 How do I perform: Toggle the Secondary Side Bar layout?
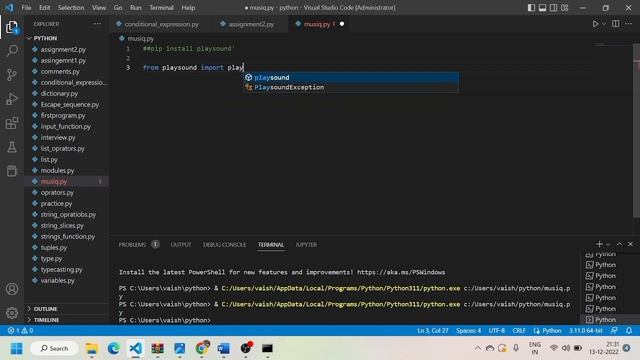[x=553, y=8]
